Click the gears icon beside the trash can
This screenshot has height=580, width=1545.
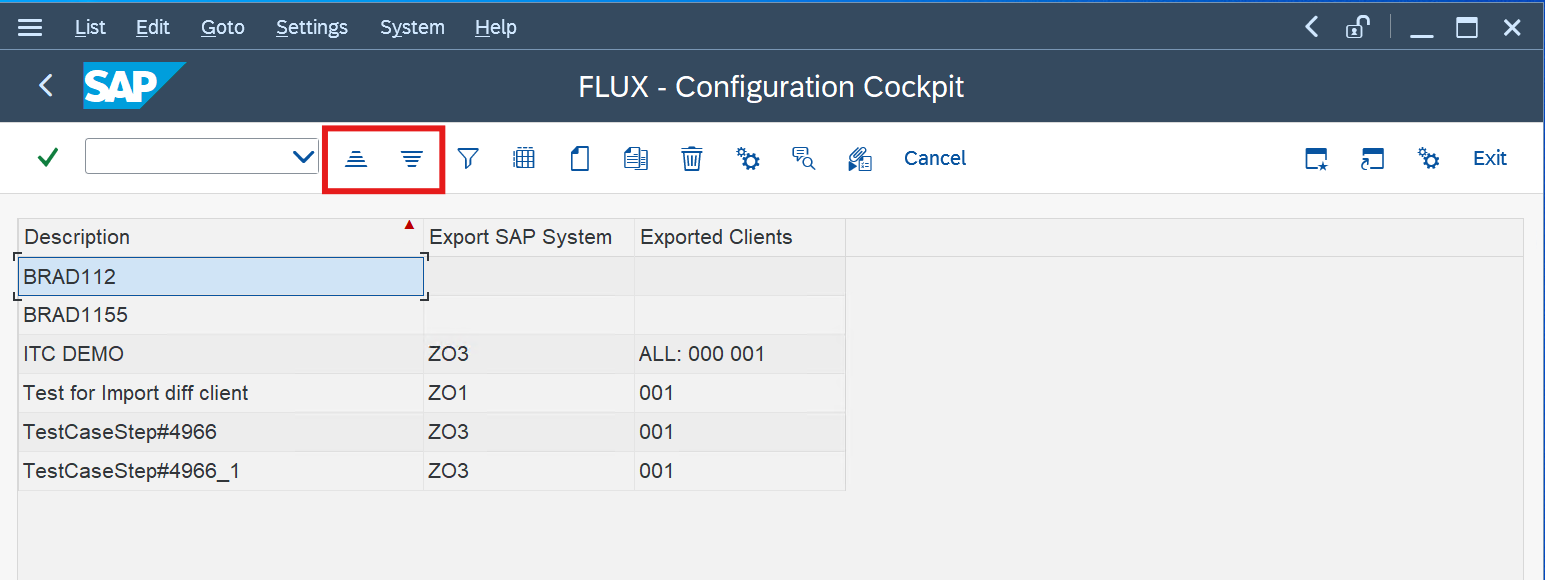pos(748,158)
